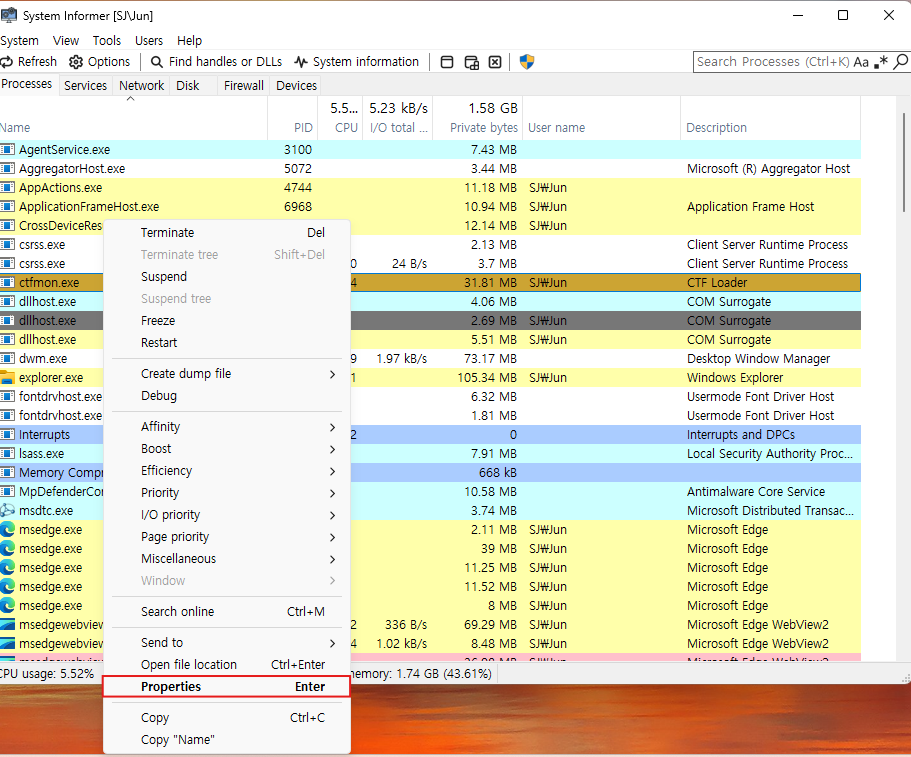Select AggregatorHost.exe process row
911x757 pixels.
coord(430,168)
